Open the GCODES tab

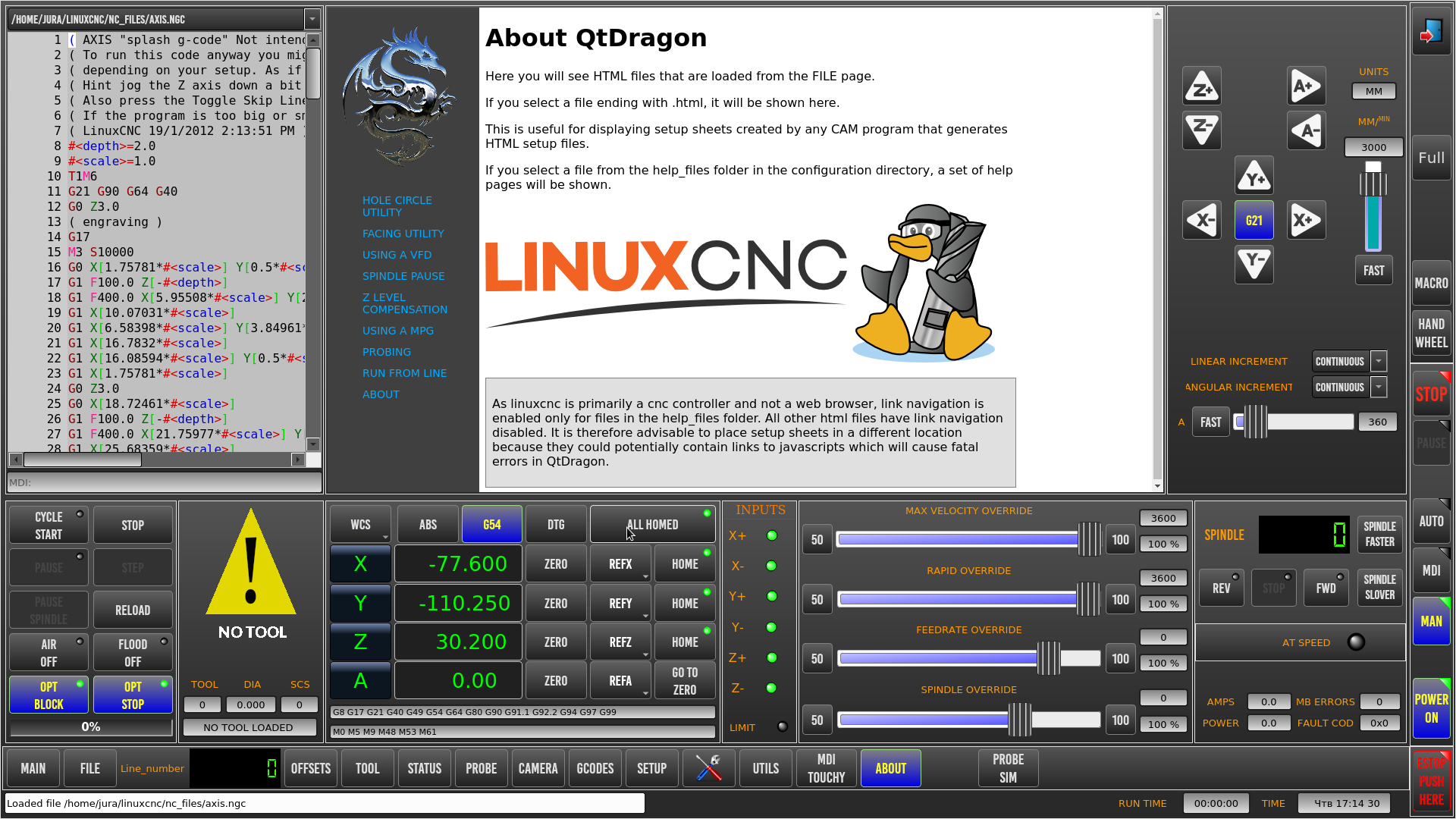(595, 768)
